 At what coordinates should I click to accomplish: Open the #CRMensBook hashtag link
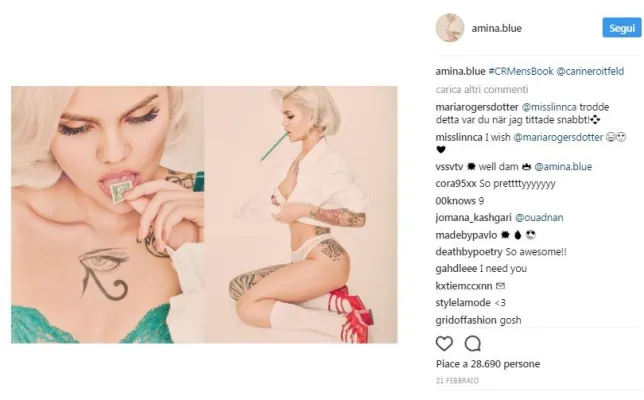point(521,71)
